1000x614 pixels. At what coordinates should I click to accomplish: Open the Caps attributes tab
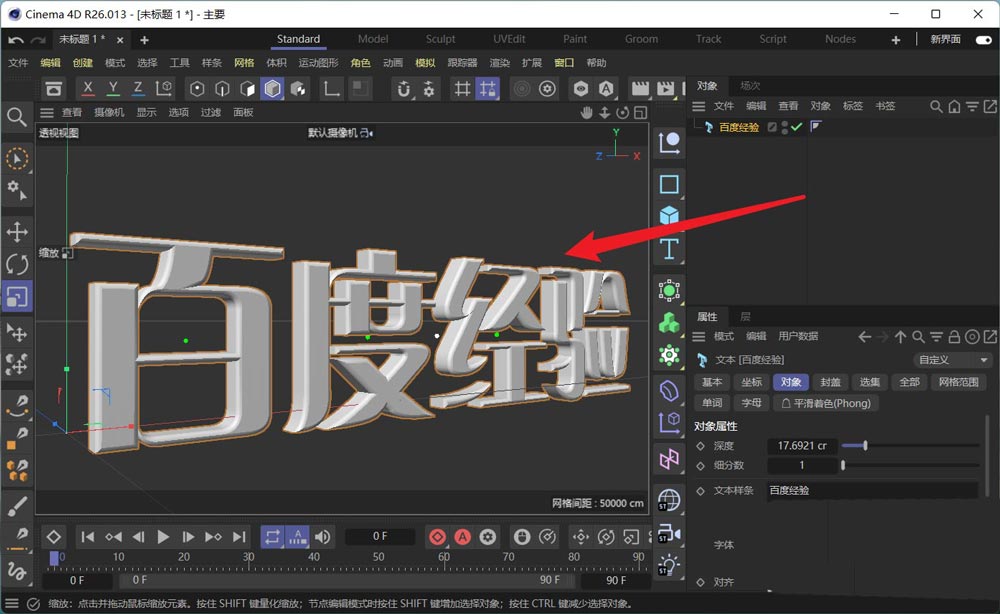pyautogui.click(x=830, y=382)
